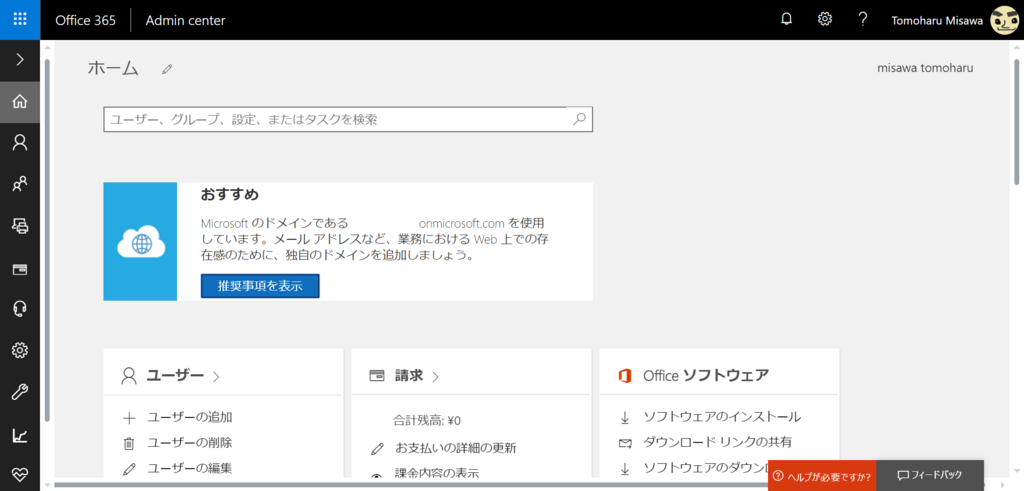Click the plus icon beside ユーザーの追加
This screenshot has height=491, width=1024.
(x=129, y=418)
